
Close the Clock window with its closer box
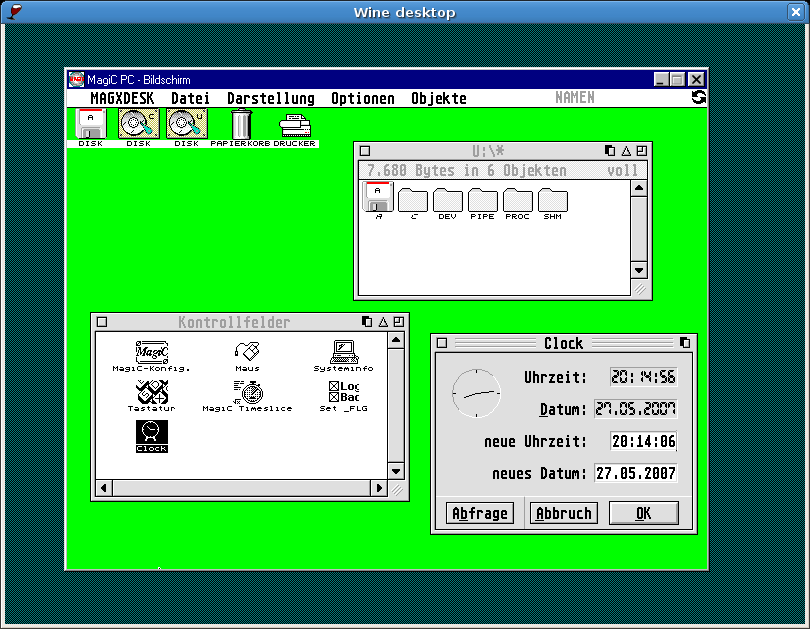[x=442, y=343]
